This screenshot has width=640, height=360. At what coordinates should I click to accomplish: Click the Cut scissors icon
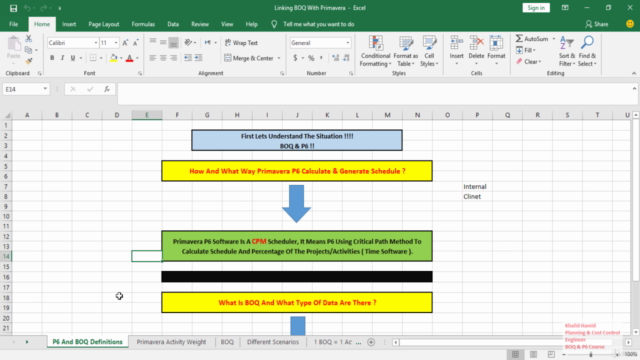click(x=29, y=39)
